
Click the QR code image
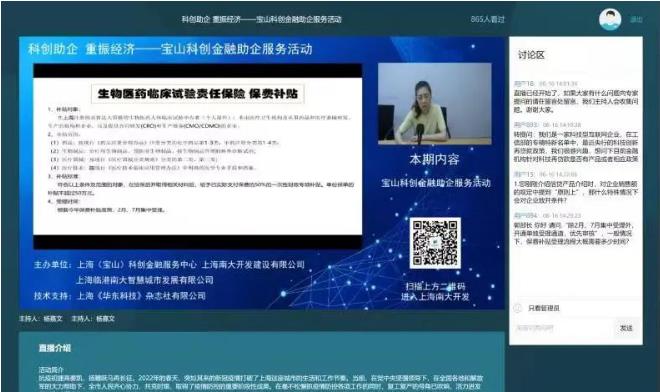[435, 243]
